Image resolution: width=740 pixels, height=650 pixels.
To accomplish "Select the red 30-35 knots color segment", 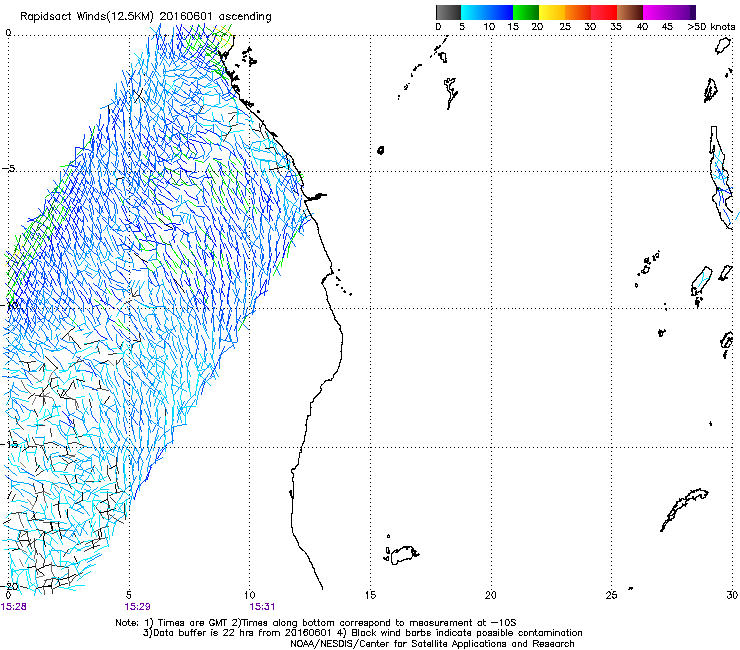I will point(604,12).
